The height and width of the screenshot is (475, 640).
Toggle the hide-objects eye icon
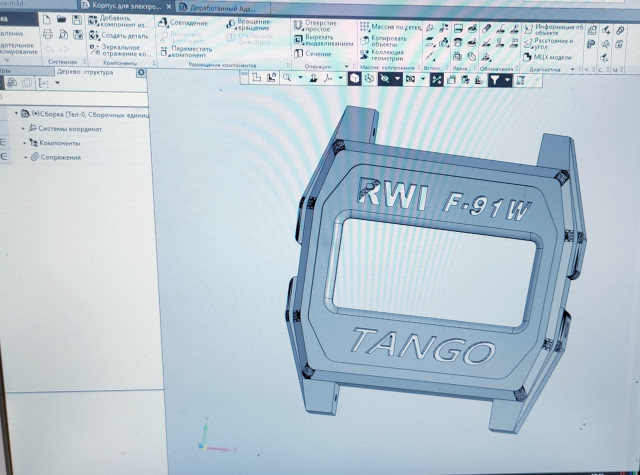pyautogui.click(x=385, y=77)
